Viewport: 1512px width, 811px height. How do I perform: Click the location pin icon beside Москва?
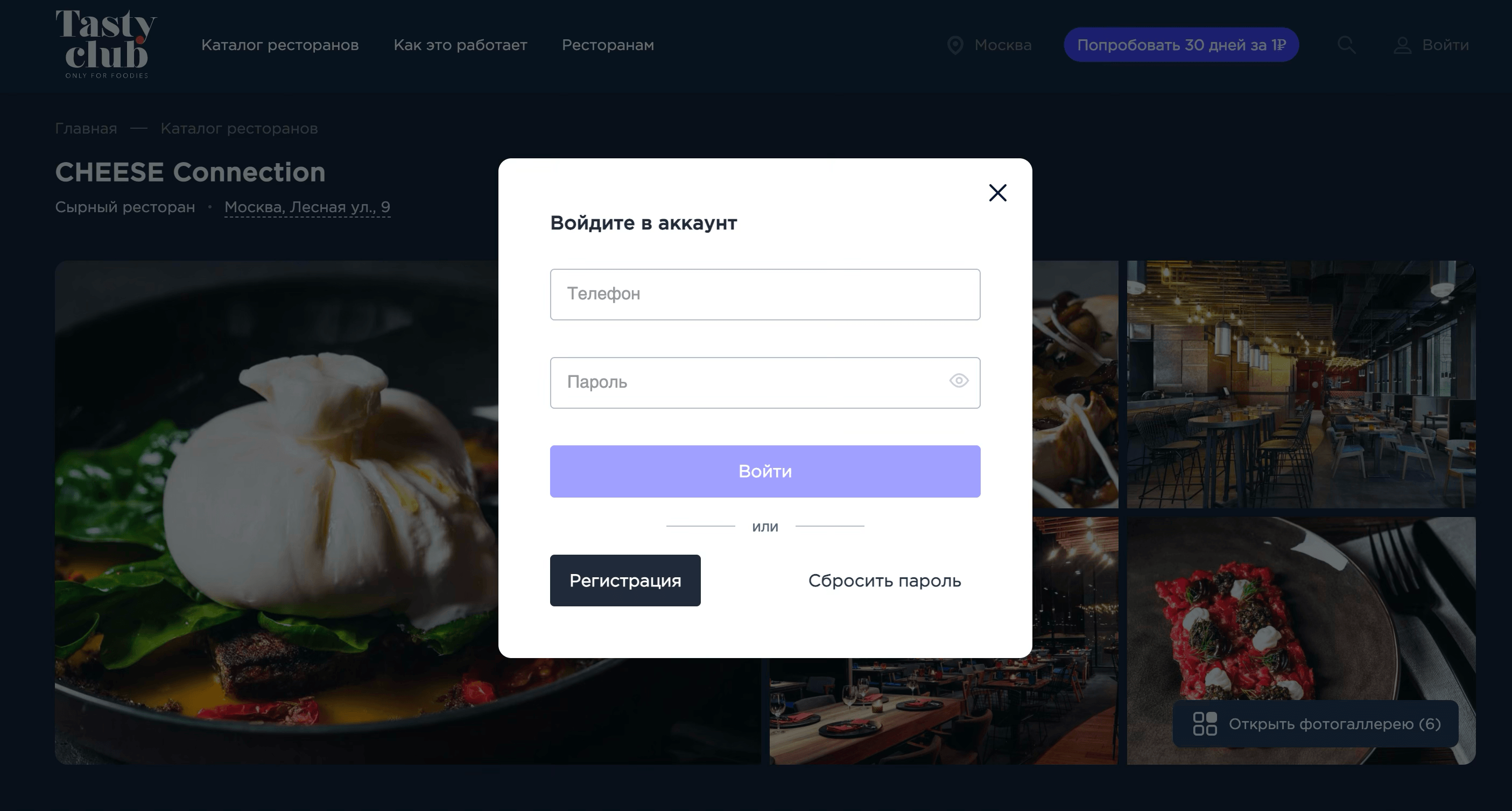click(955, 45)
